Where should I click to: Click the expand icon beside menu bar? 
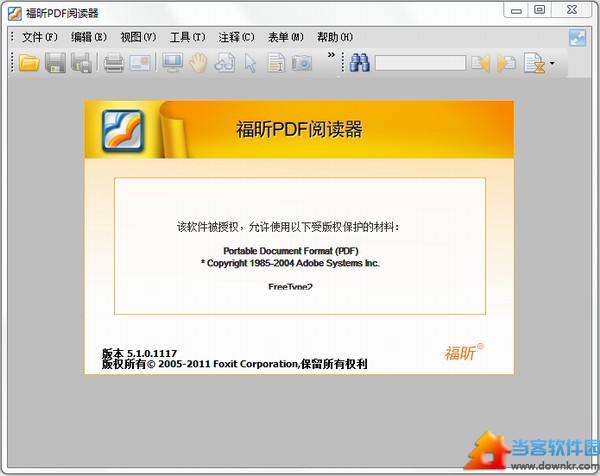[x=577, y=38]
